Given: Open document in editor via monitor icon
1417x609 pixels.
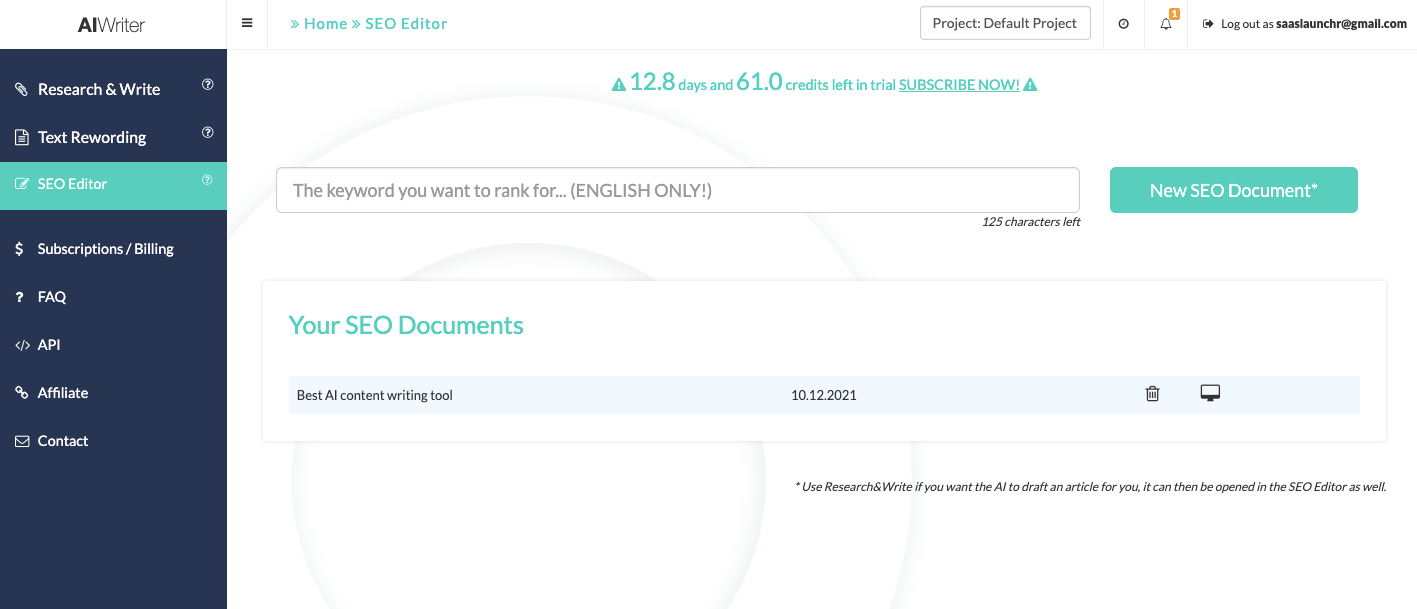Looking at the screenshot, I should [x=1210, y=393].
